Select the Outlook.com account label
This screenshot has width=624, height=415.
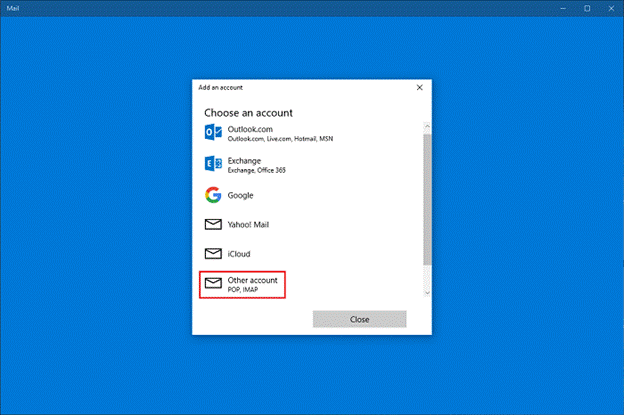click(x=250, y=129)
